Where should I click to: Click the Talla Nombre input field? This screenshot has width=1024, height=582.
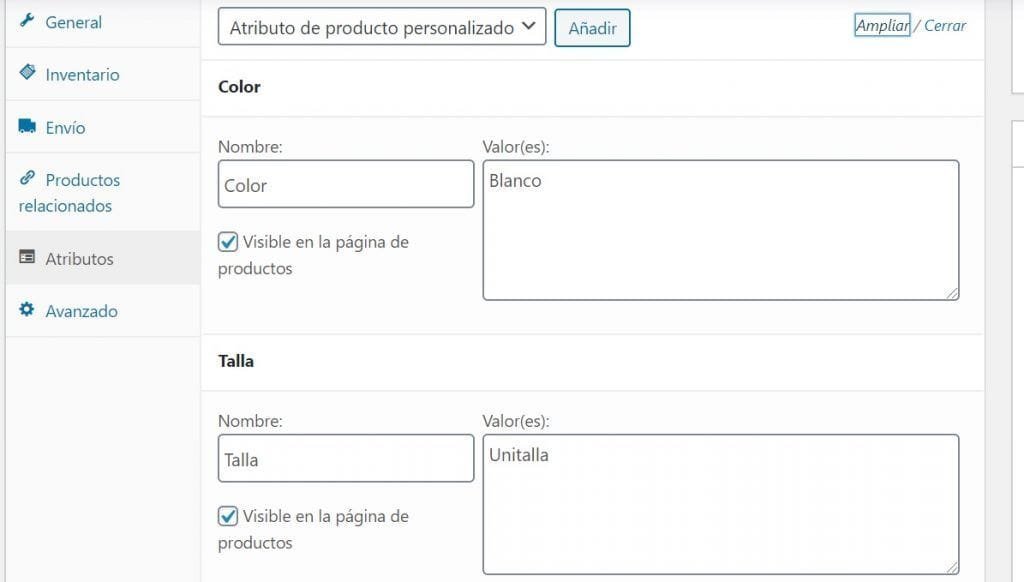346,459
